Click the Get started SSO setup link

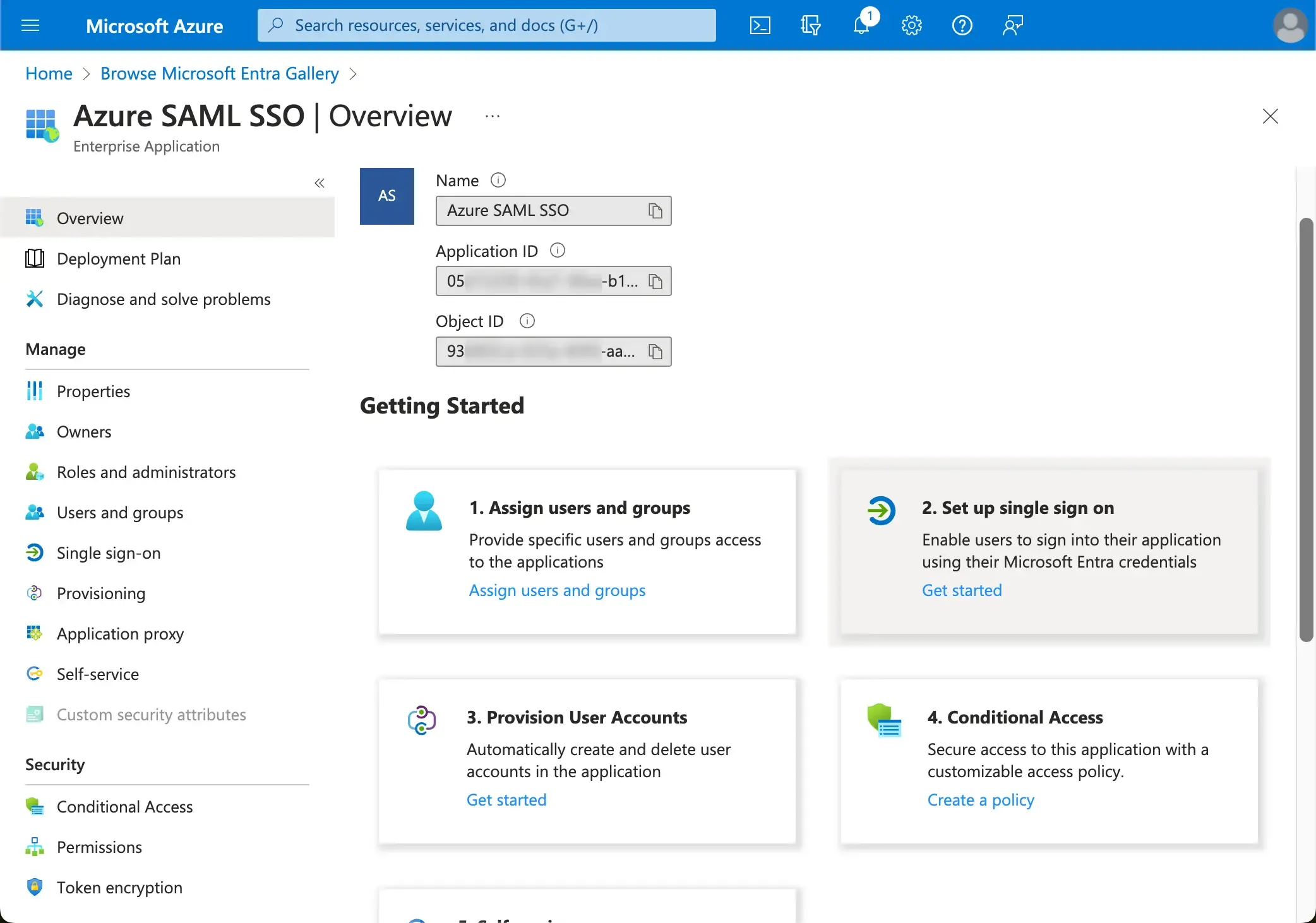point(962,589)
